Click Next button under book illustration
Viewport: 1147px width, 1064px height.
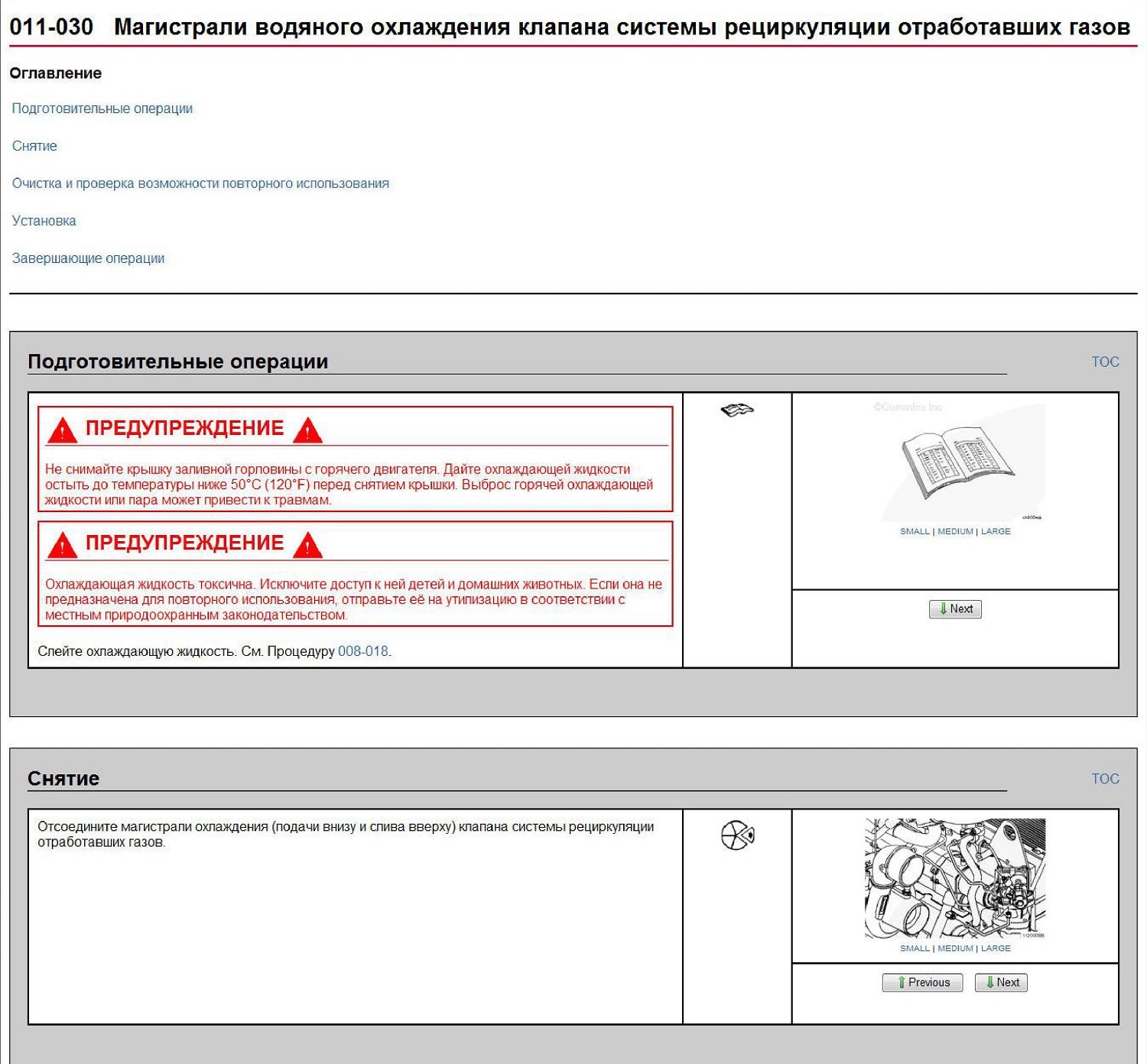pyautogui.click(x=955, y=609)
